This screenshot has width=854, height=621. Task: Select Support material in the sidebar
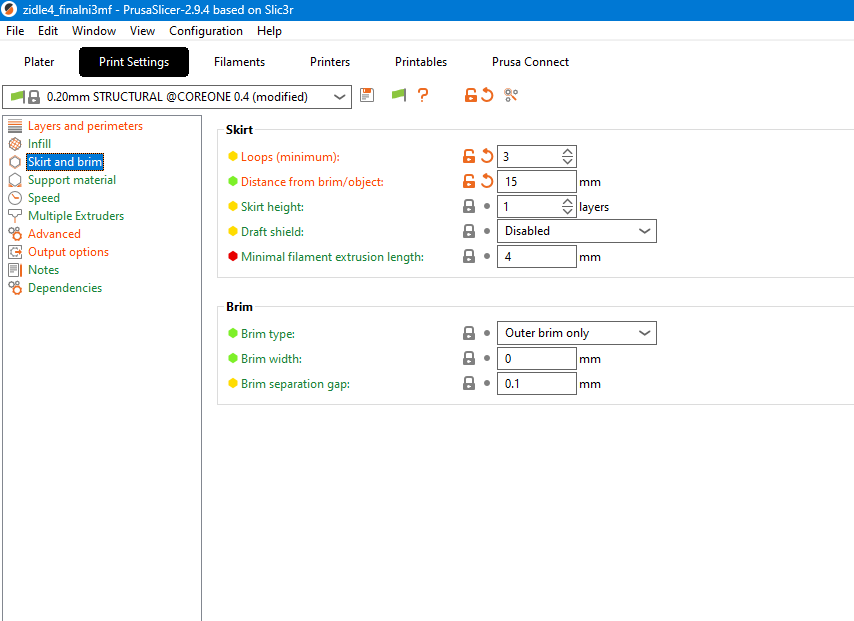(x=71, y=180)
